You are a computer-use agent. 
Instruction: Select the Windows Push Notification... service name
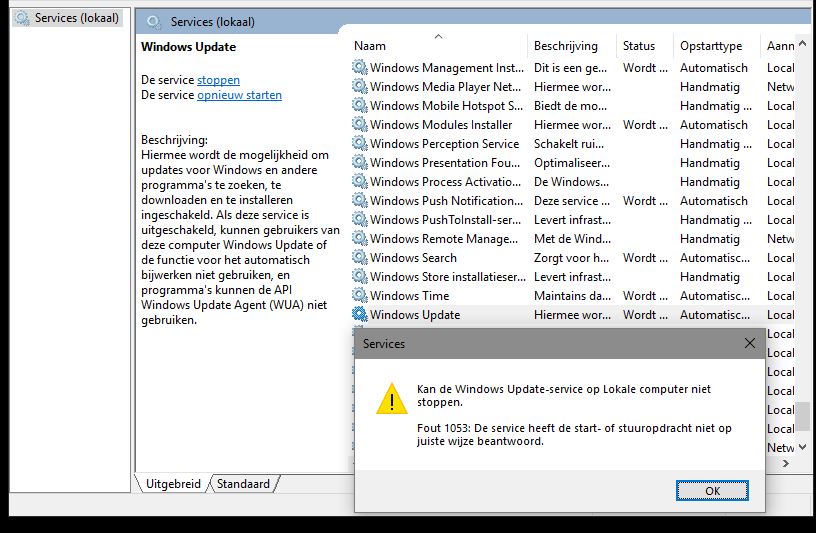pos(447,201)
